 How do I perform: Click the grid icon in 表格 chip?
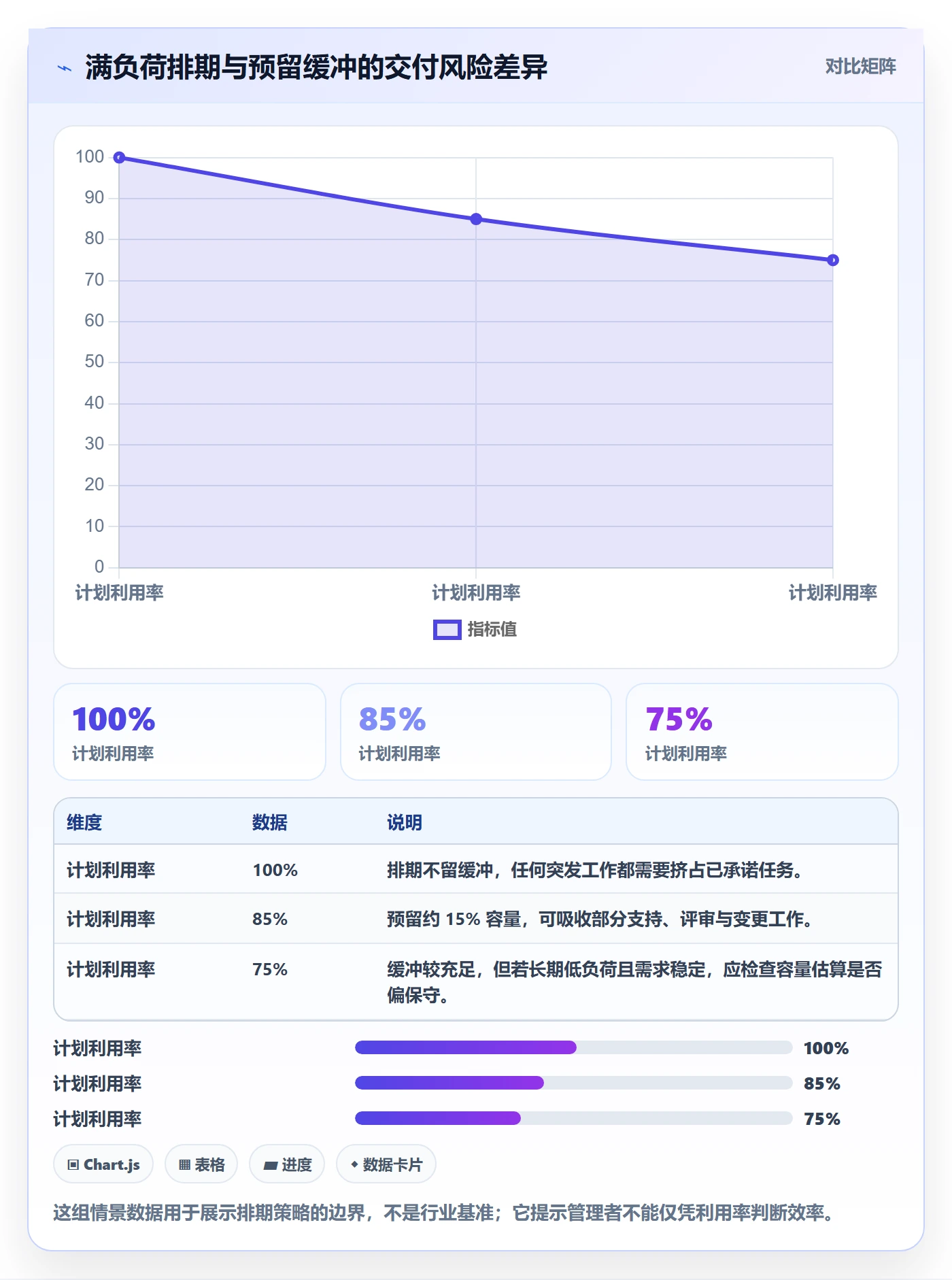[184, 1165]
